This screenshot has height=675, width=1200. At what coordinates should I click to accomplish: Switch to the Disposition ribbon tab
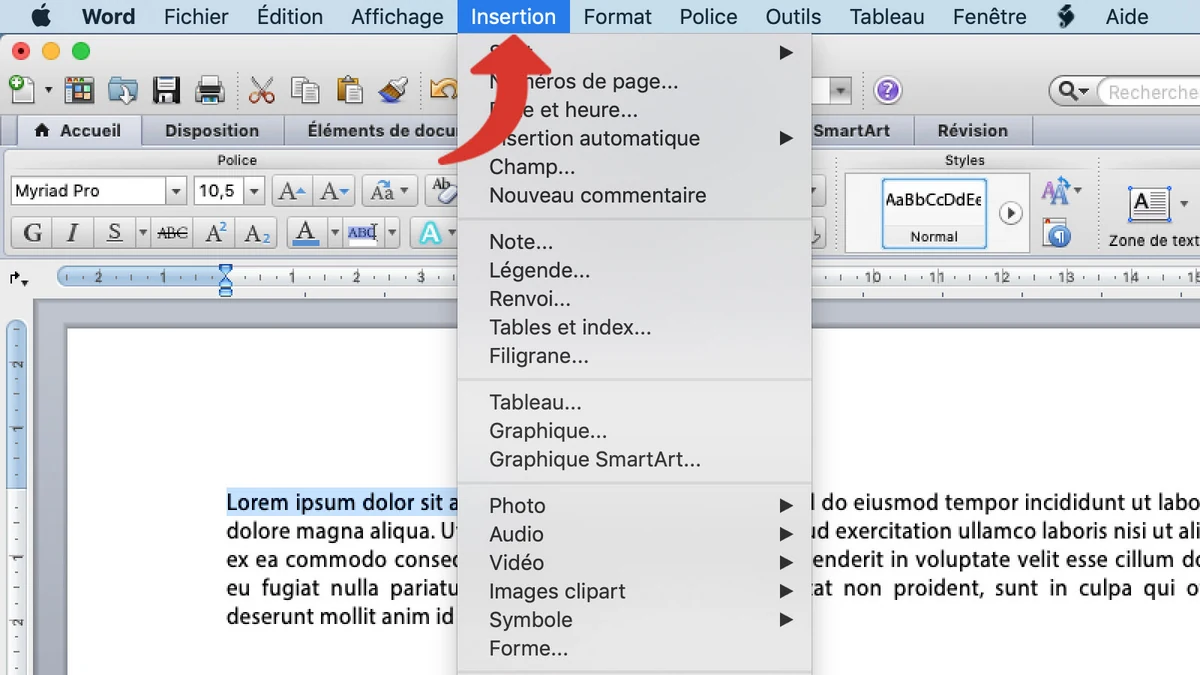(x=212, y=130)
